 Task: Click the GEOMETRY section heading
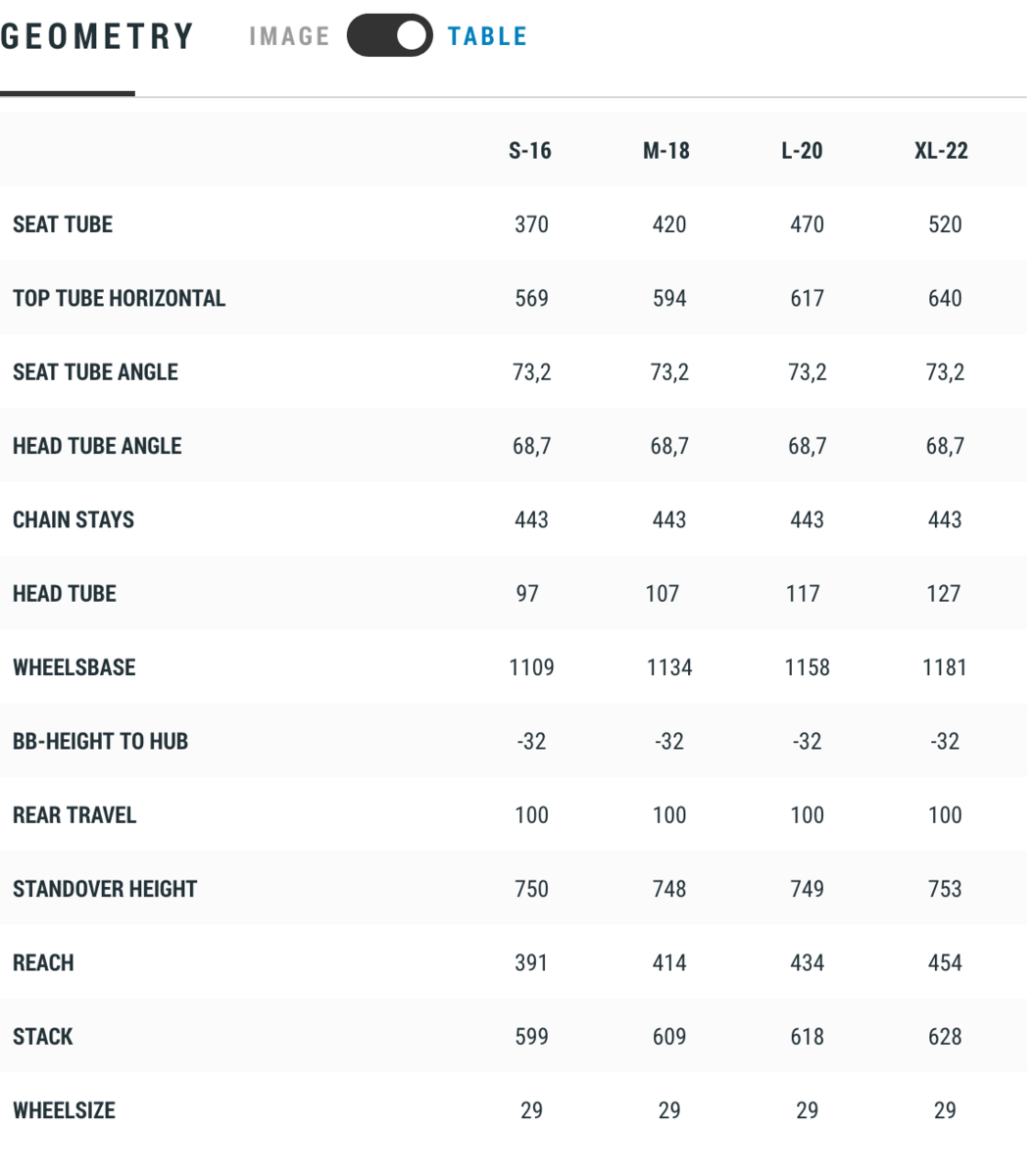(97, 36)
